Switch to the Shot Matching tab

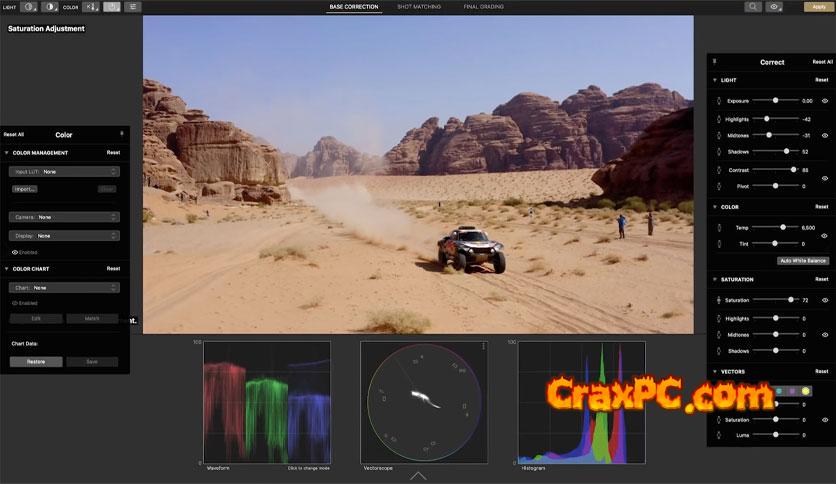[417, 7]
